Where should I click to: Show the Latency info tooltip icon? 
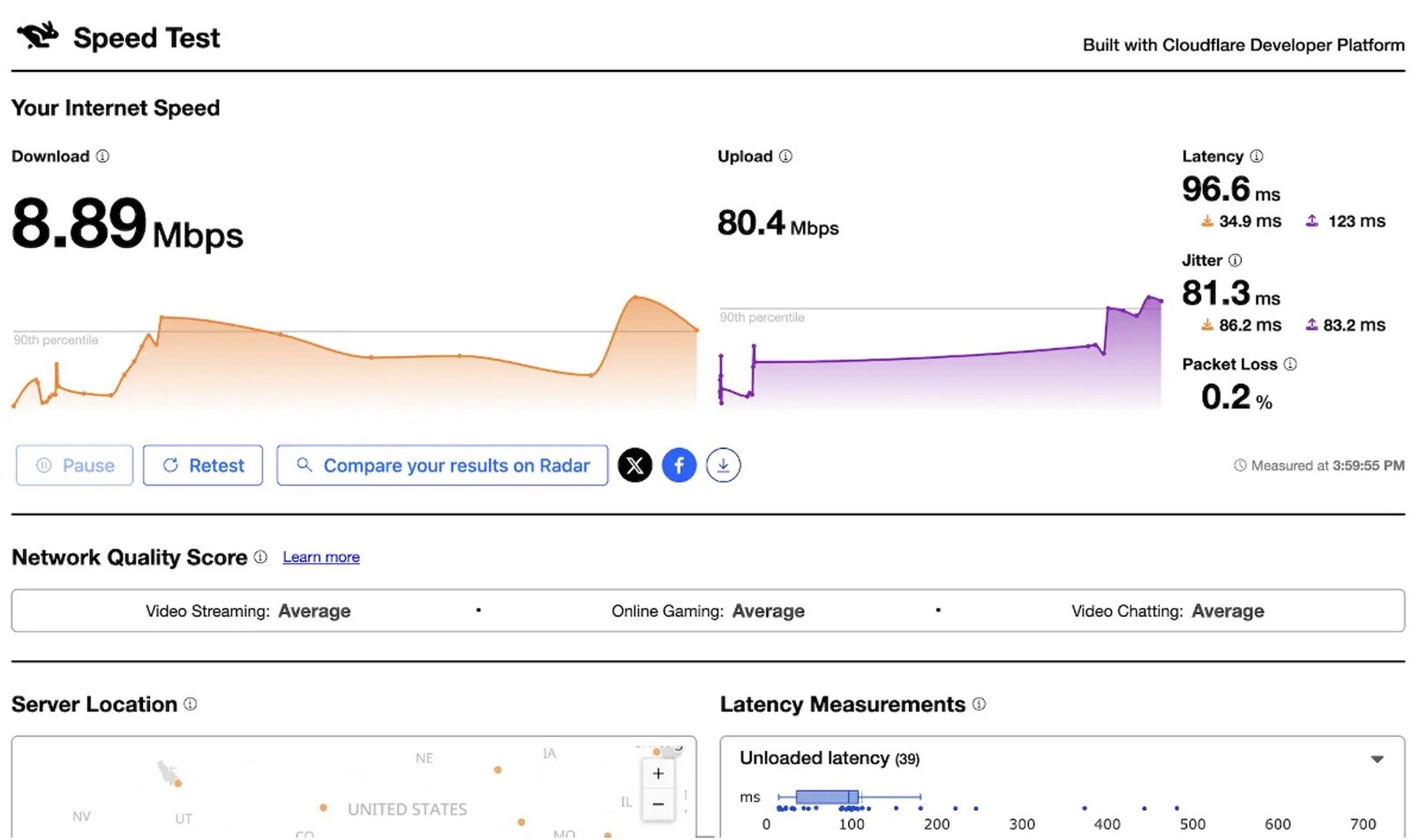pyautogui.click(x=1257, y=156)
